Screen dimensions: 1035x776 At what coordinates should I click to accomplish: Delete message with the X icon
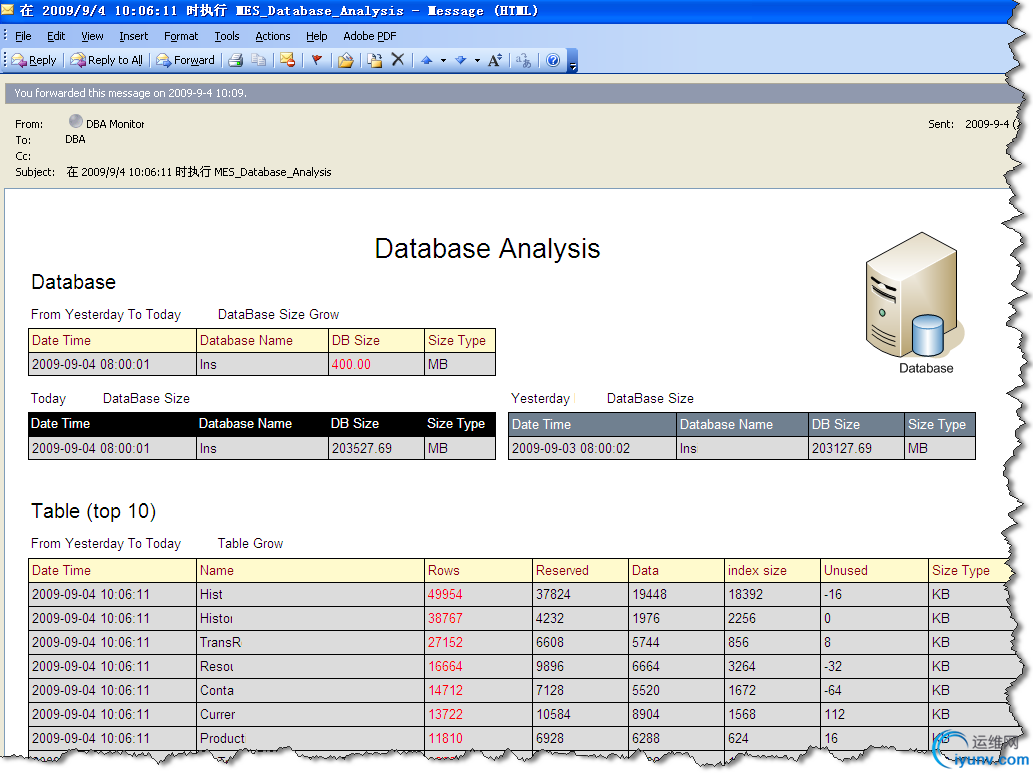pyautogui.click(x=398, y=60)
